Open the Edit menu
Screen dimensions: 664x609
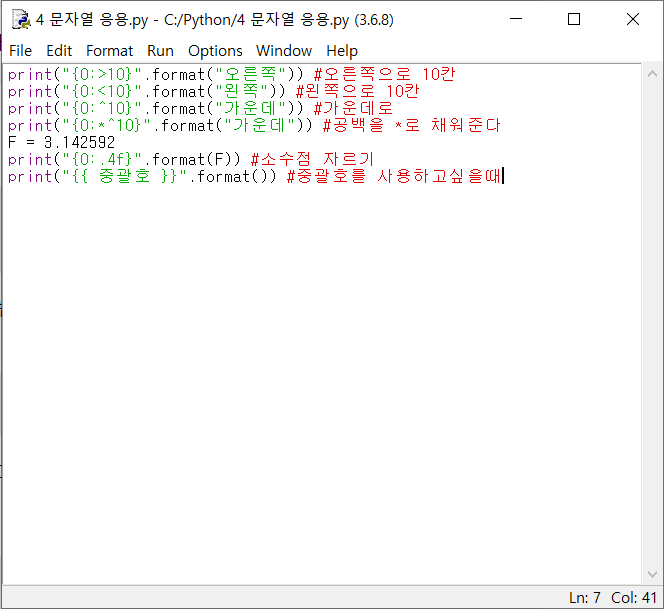tap(59, 51)
